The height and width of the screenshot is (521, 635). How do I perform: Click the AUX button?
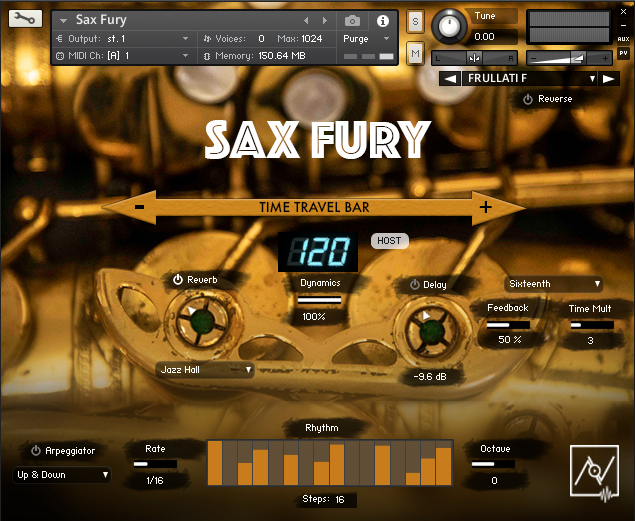(623, 39)
